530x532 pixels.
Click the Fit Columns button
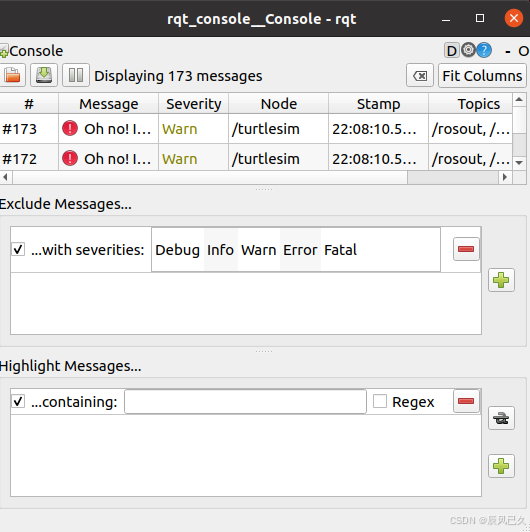(x=482, y=75)
